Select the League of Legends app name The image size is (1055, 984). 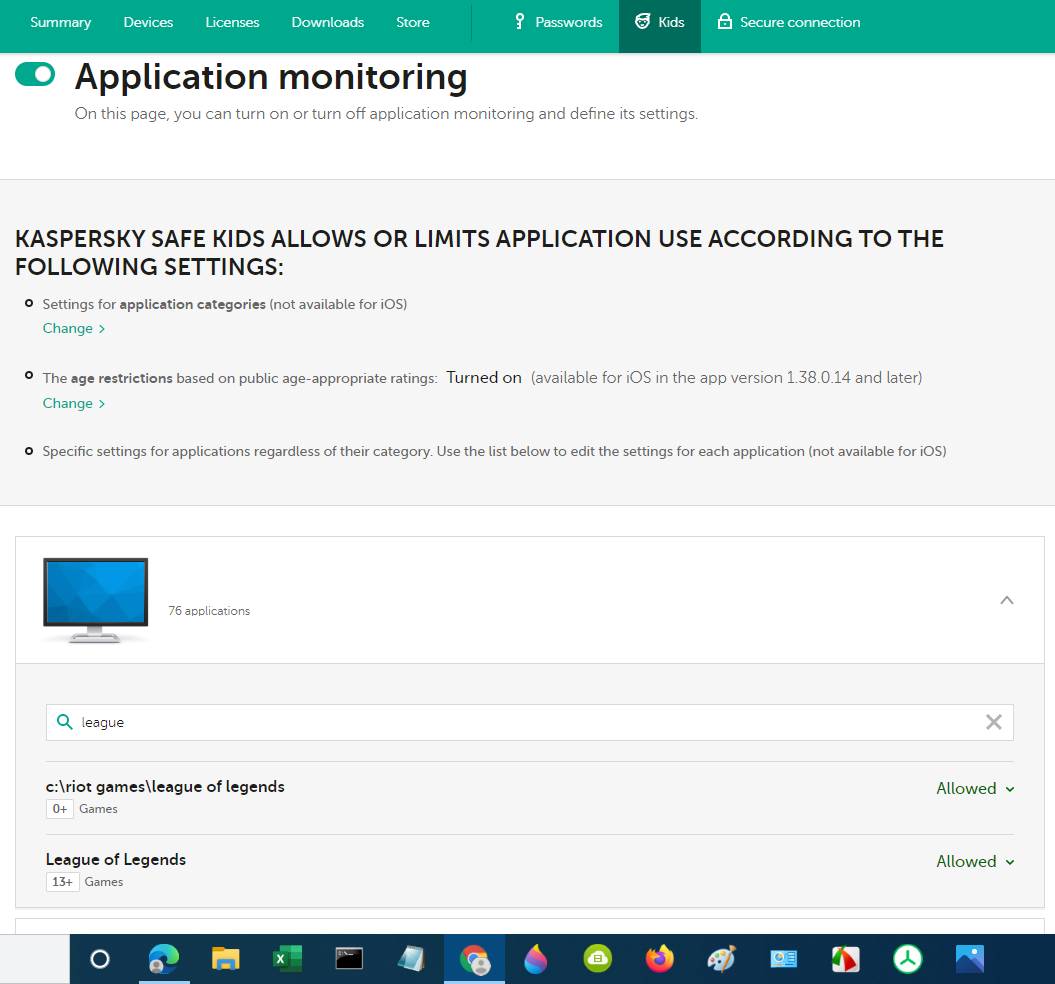coord(116,859)
